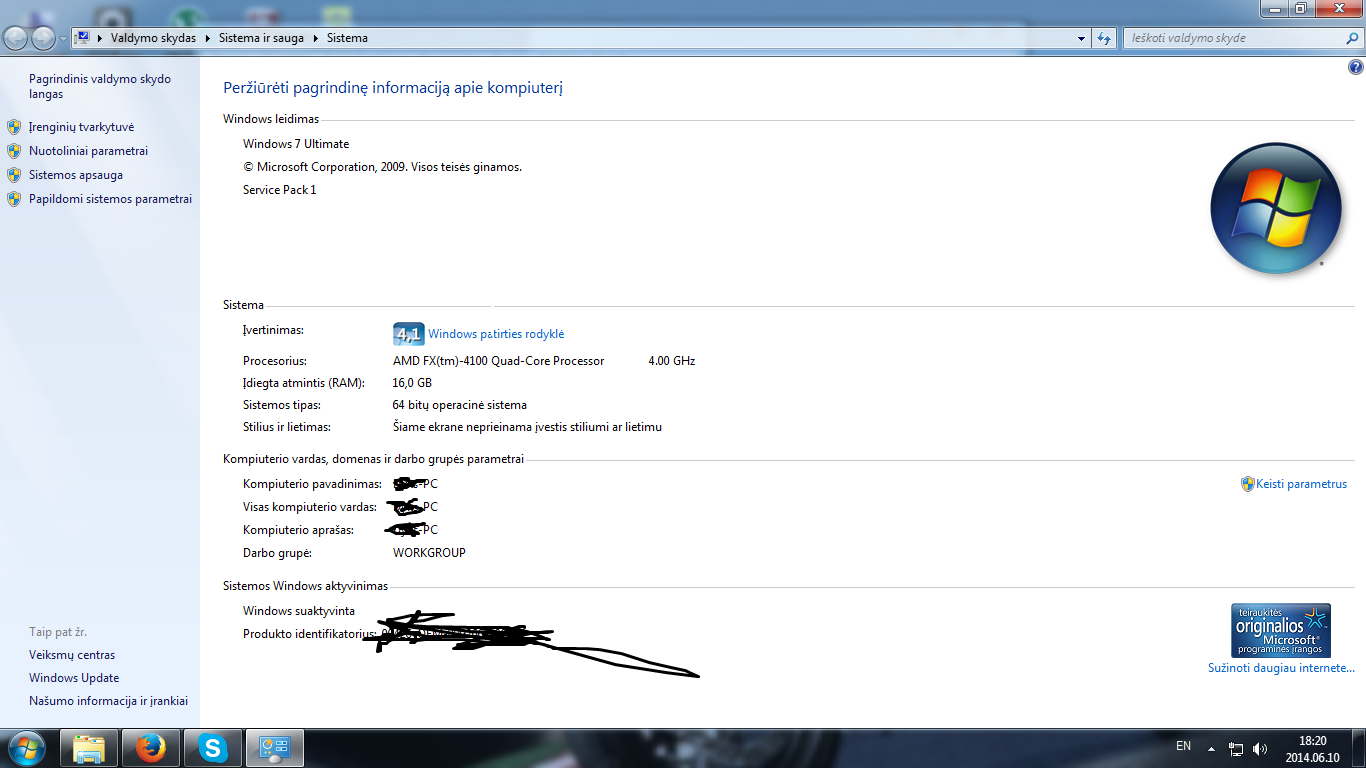Open Windows Explorer from taskbar
Viewport: 1366px width, 768px height.
pos(90,748)
